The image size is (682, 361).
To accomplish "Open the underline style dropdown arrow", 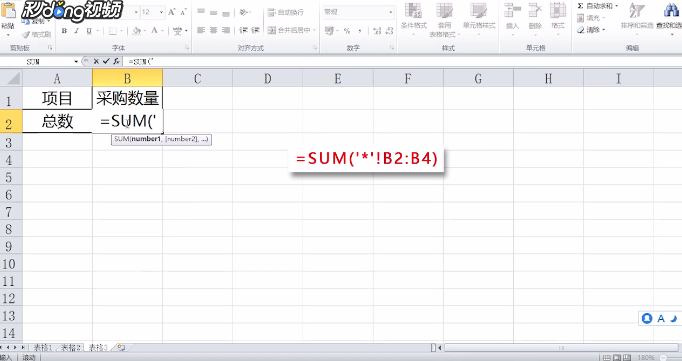I will (98, 31).
